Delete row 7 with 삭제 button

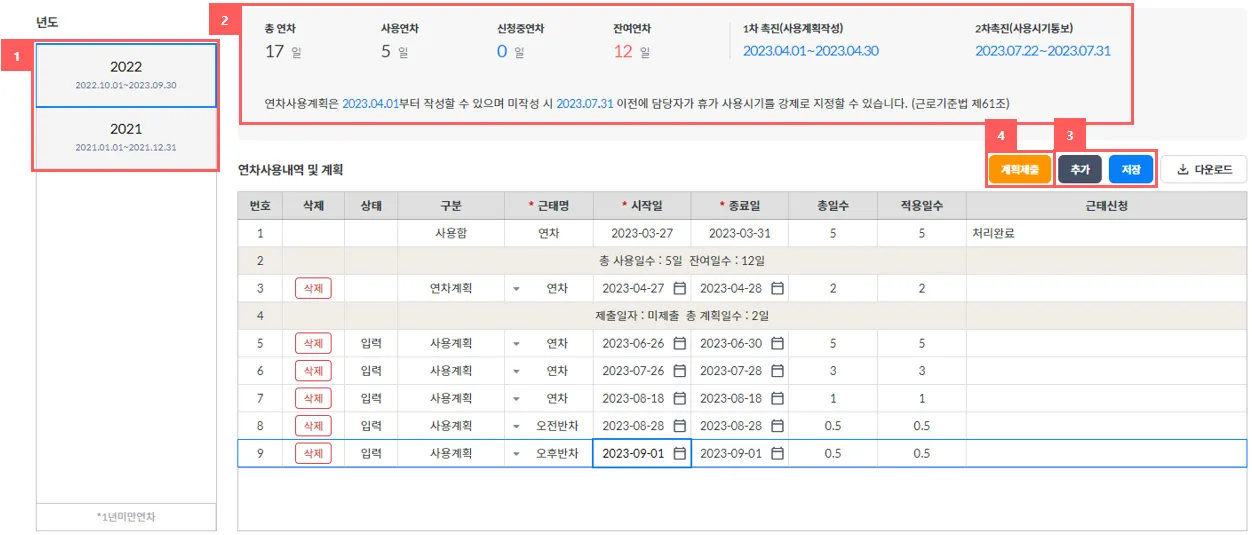click(313, 398)
